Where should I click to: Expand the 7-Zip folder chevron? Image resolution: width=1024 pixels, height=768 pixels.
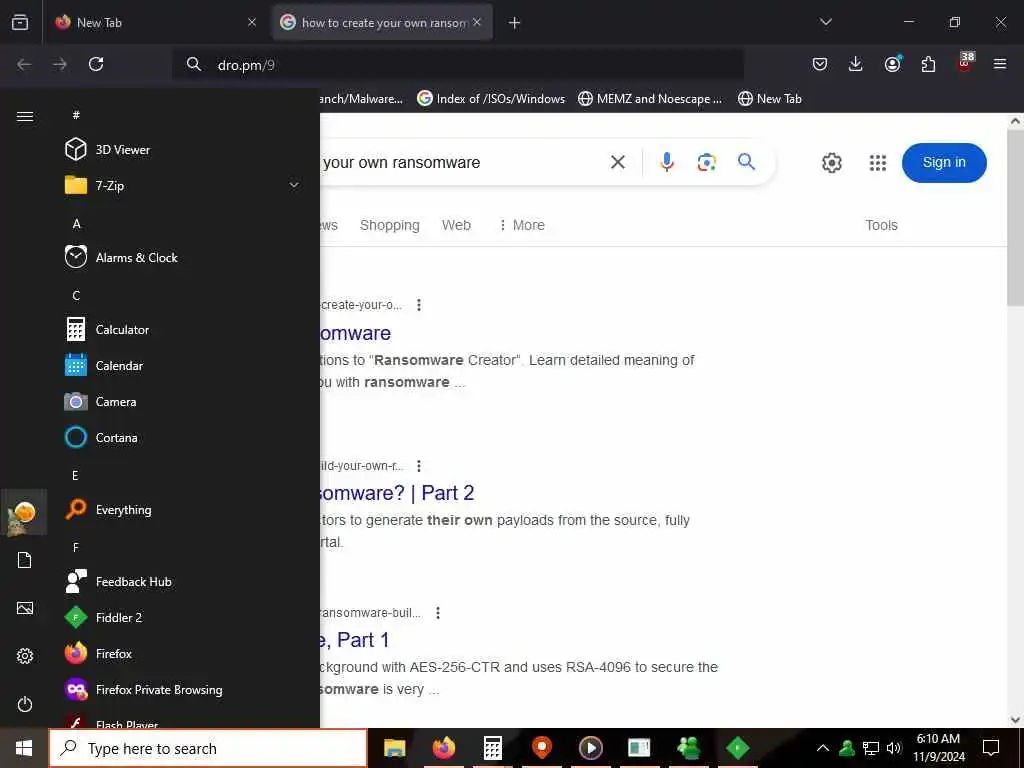294,185
